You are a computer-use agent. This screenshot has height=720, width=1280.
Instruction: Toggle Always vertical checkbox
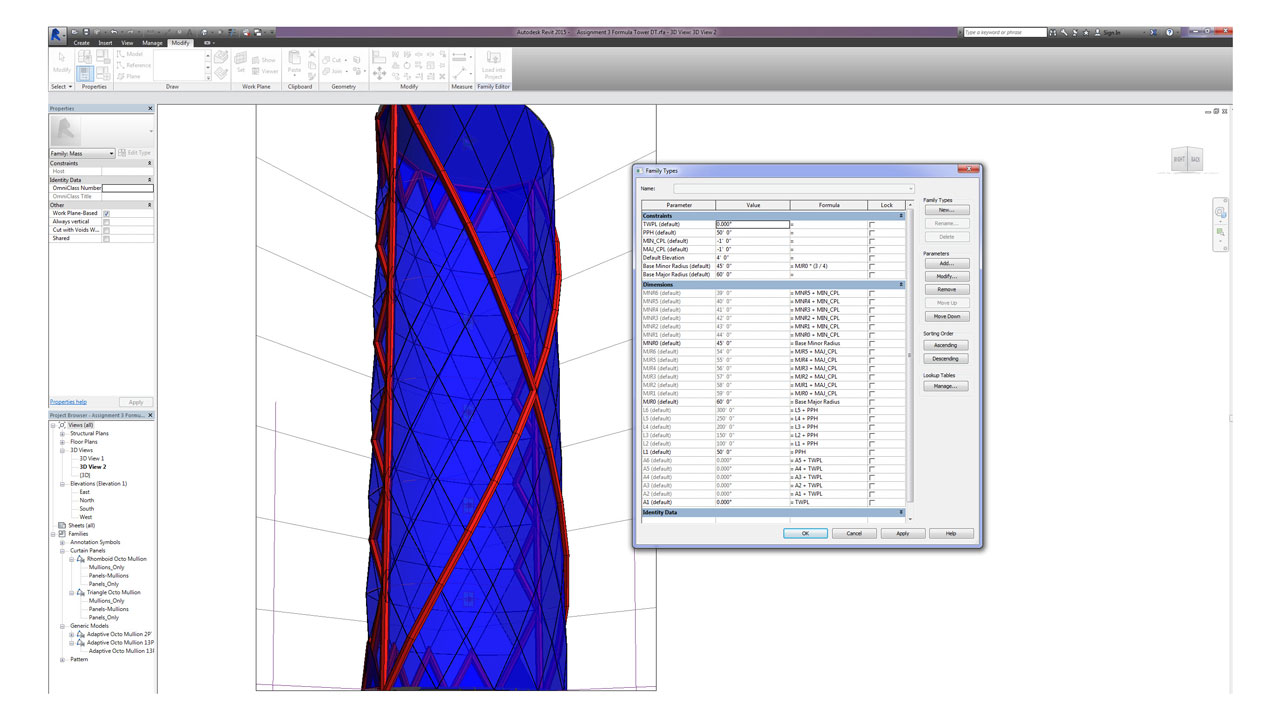tap(106, 222)
